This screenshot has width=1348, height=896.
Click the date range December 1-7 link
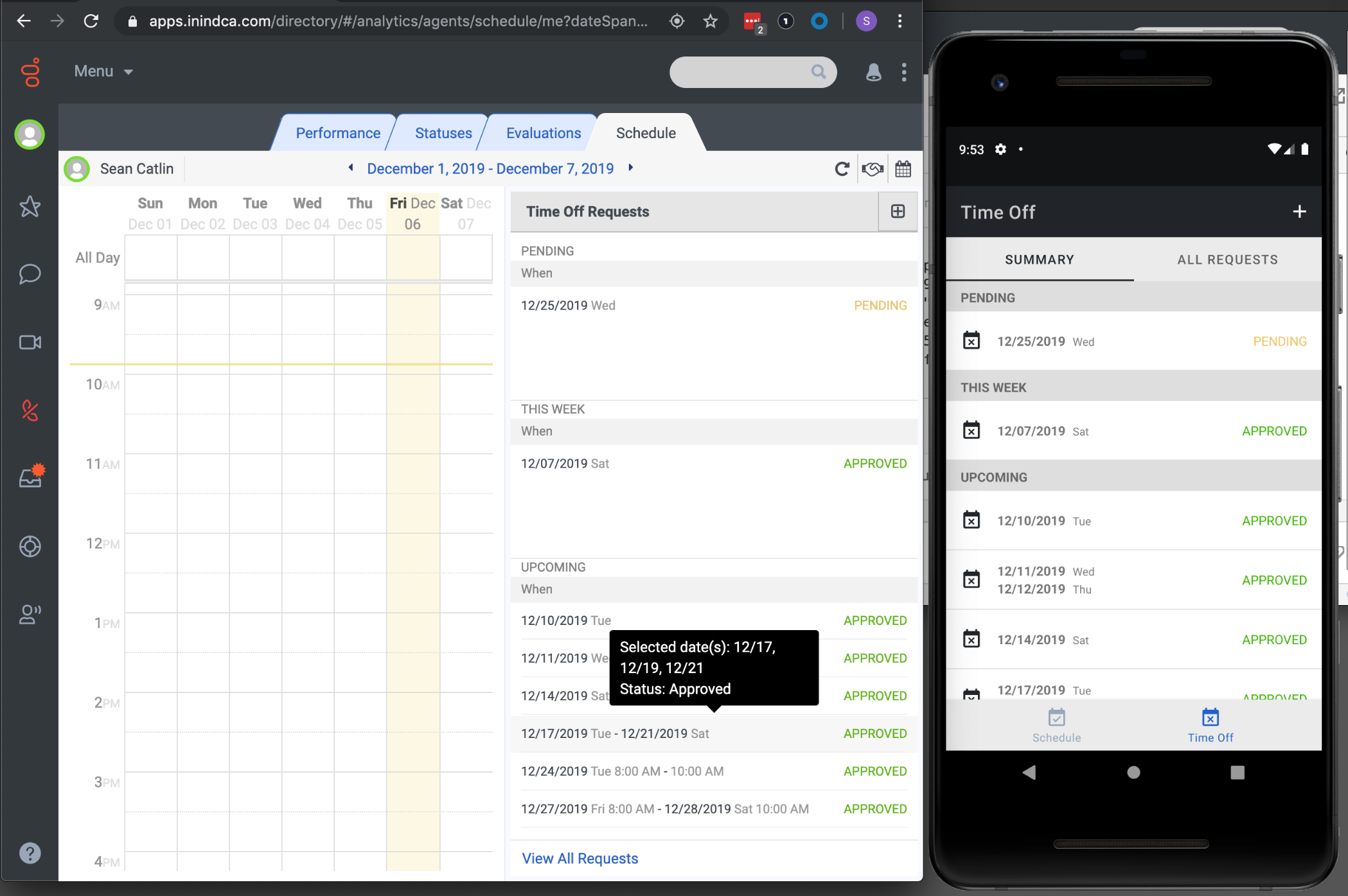point(490,169)
